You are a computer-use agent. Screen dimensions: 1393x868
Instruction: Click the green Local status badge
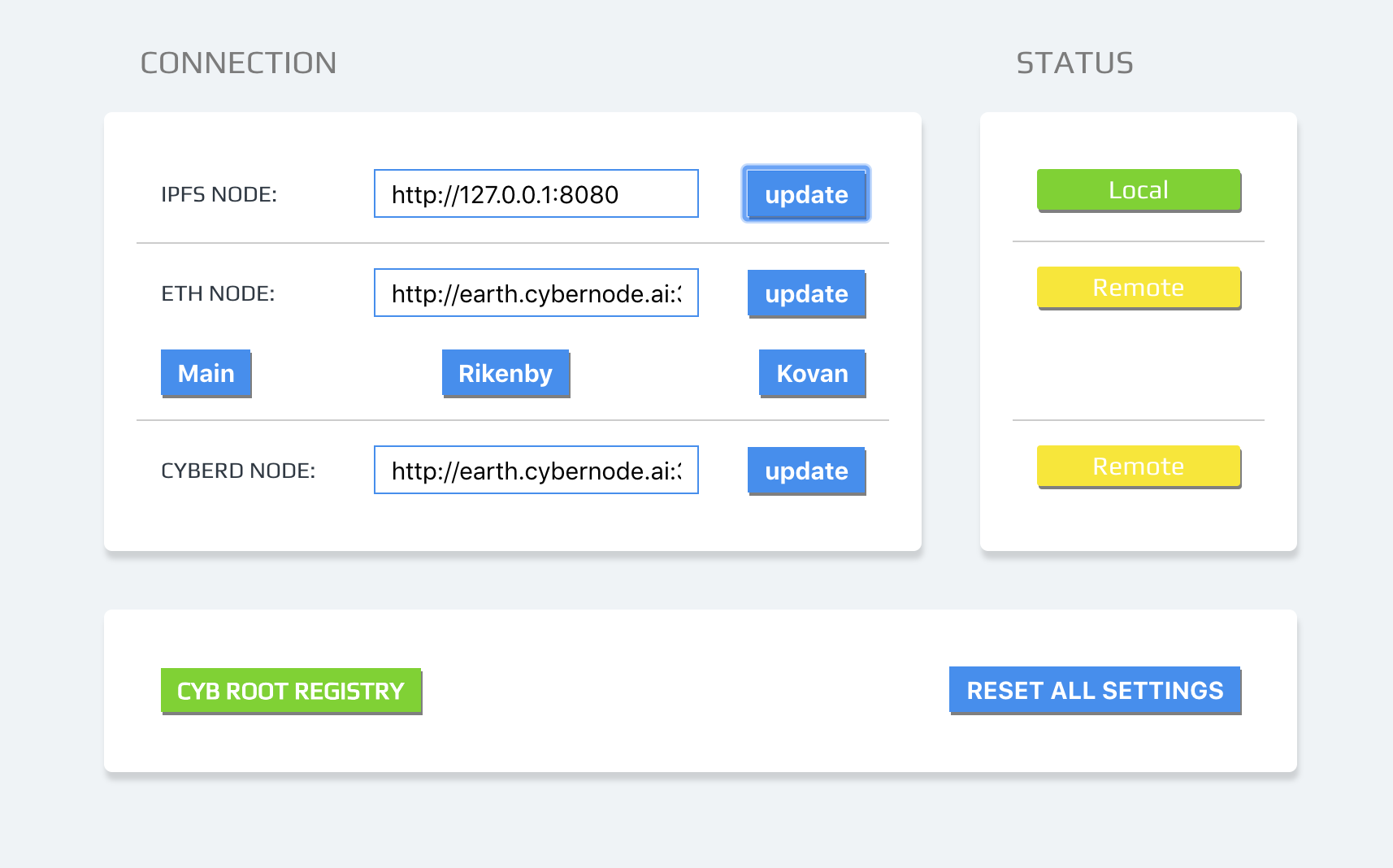[1139, 190]
